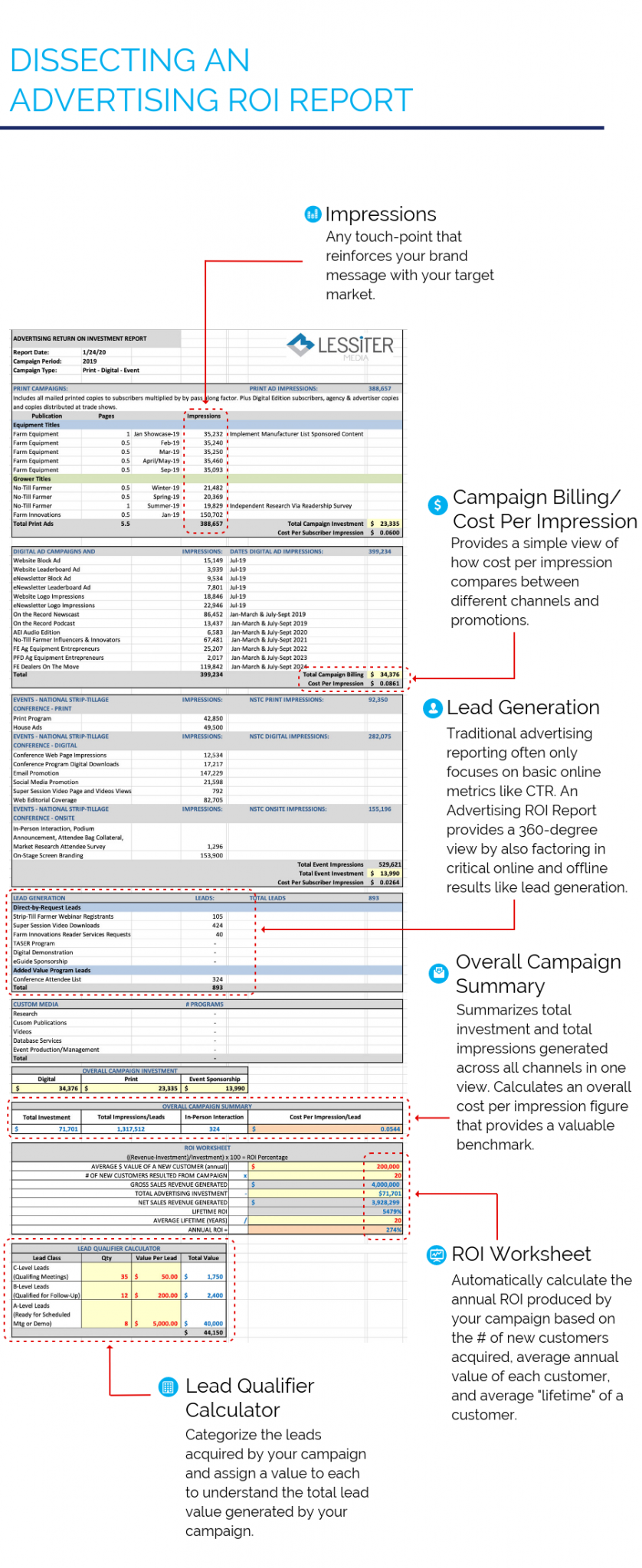The image size is (642, 1568).
Task: Click the 'PRINT CAMPAIGNS:' section header
Action: [41, 389]
